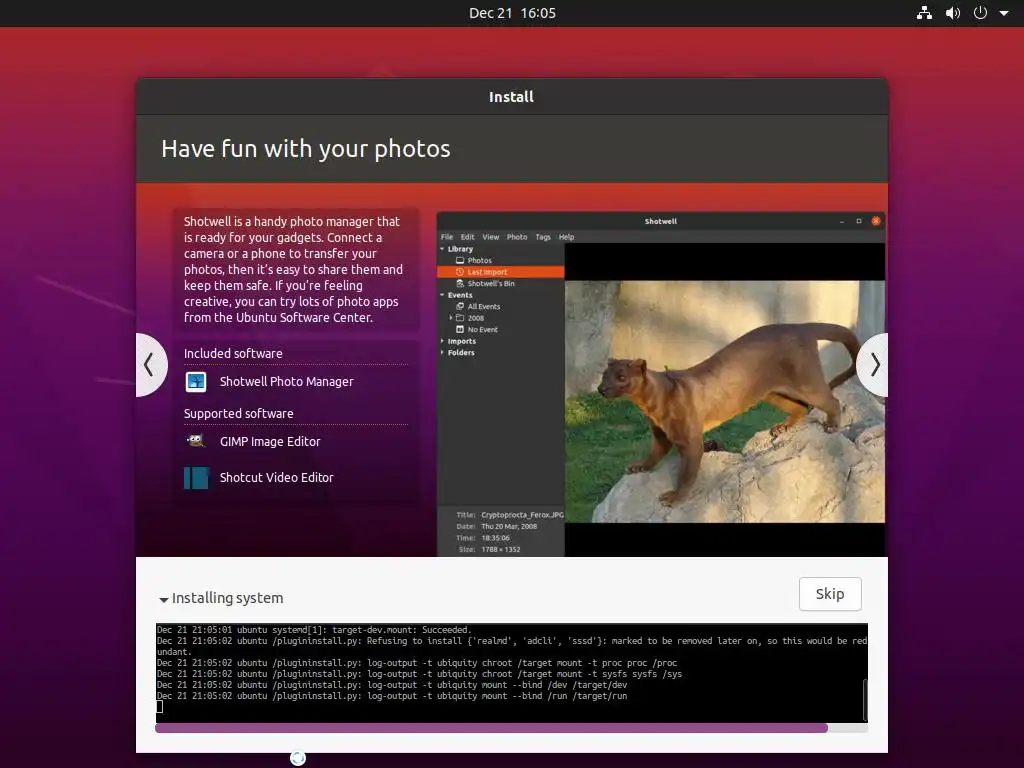Viewport: 1024px width, 768px height.
Task: Click the log terminal scrollbar
Action: [x=865, y=699]
